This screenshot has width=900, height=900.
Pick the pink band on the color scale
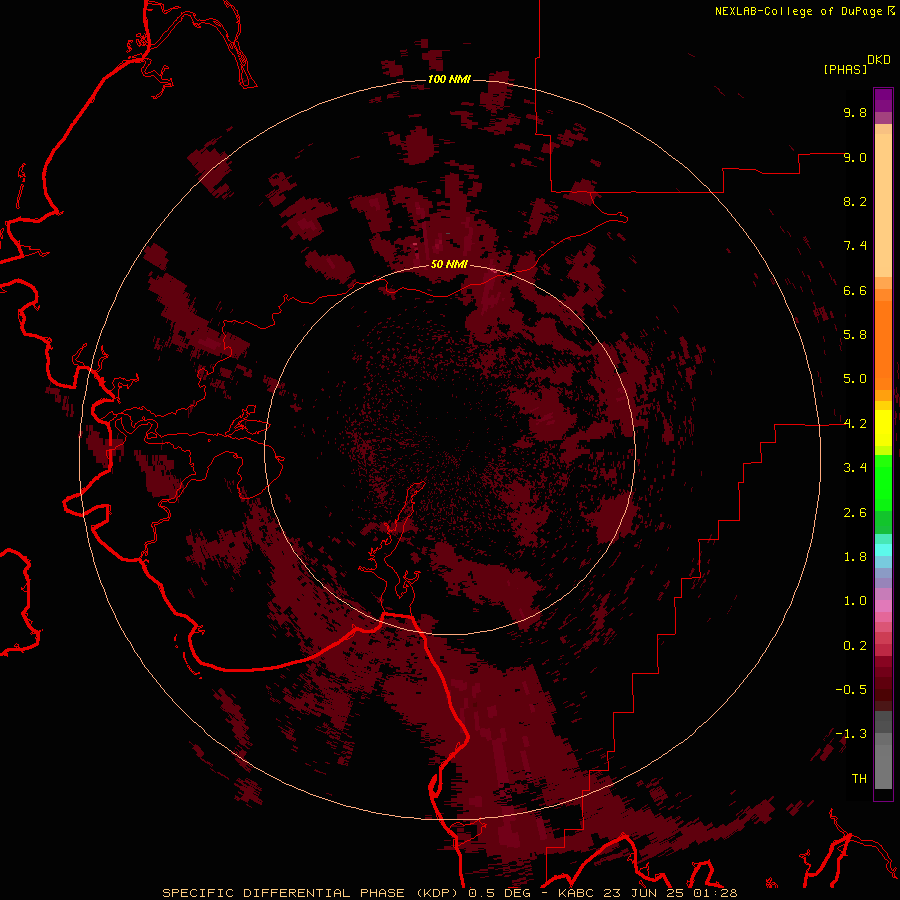pos(883,606)
